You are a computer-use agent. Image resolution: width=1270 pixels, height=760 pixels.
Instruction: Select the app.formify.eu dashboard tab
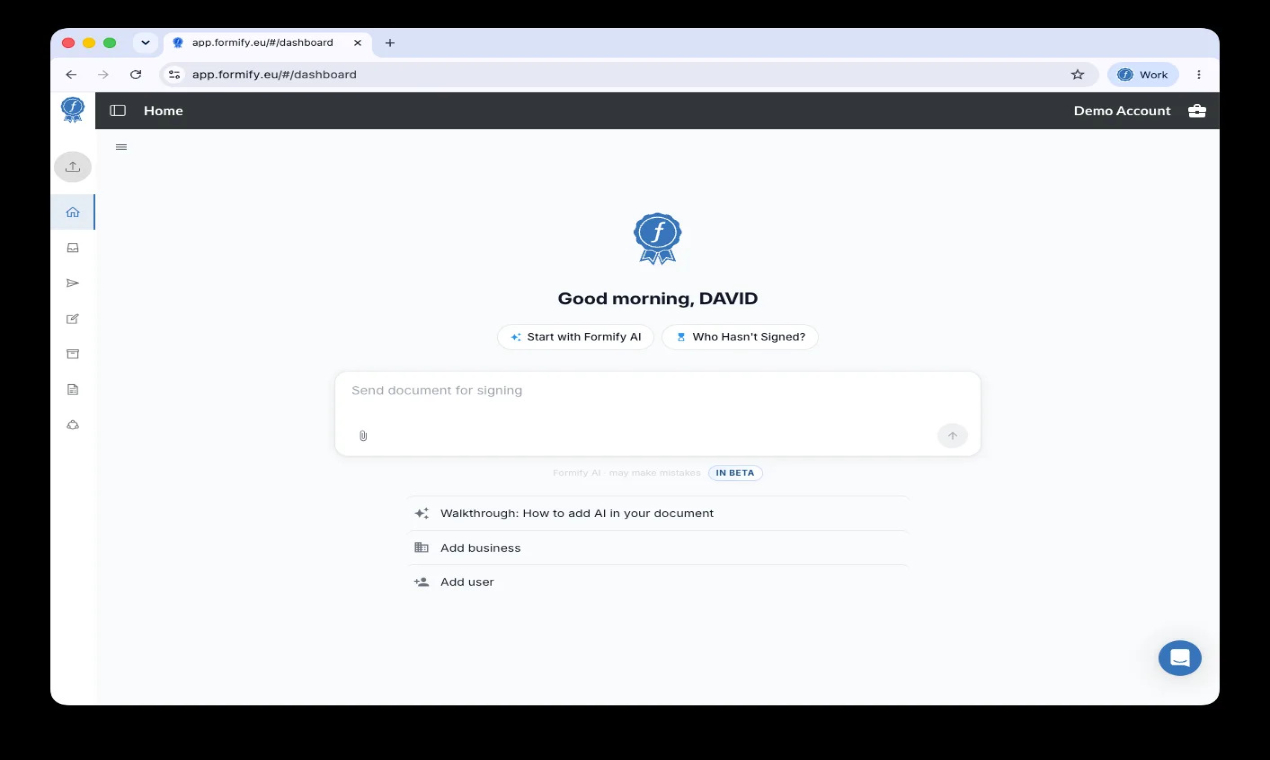point(267,43)
